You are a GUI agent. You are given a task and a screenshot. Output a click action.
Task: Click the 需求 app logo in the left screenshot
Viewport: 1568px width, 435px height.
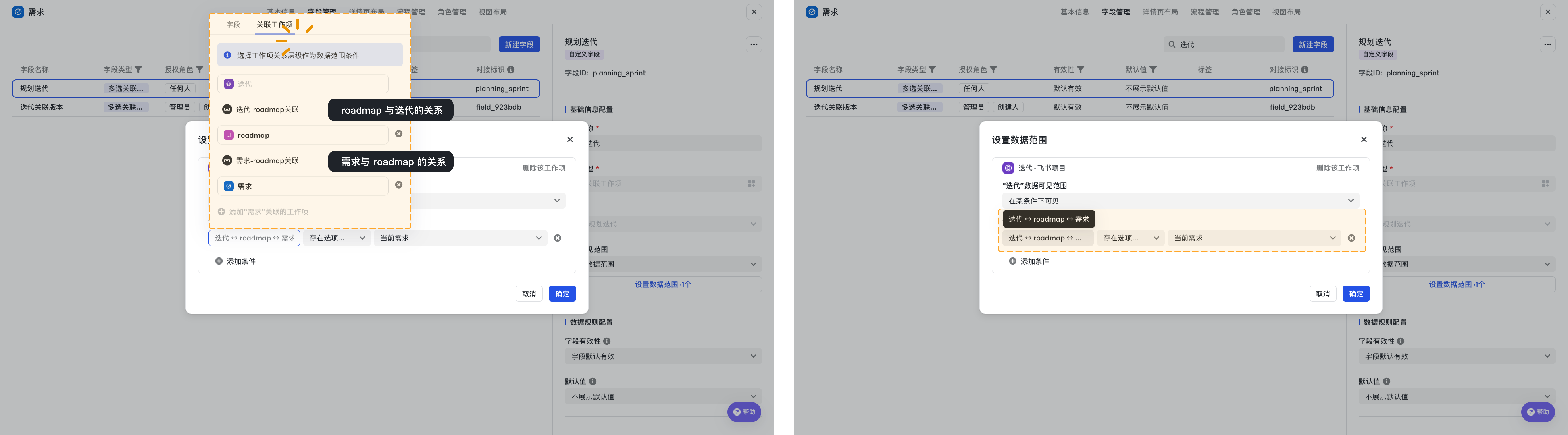pos(18,12)
